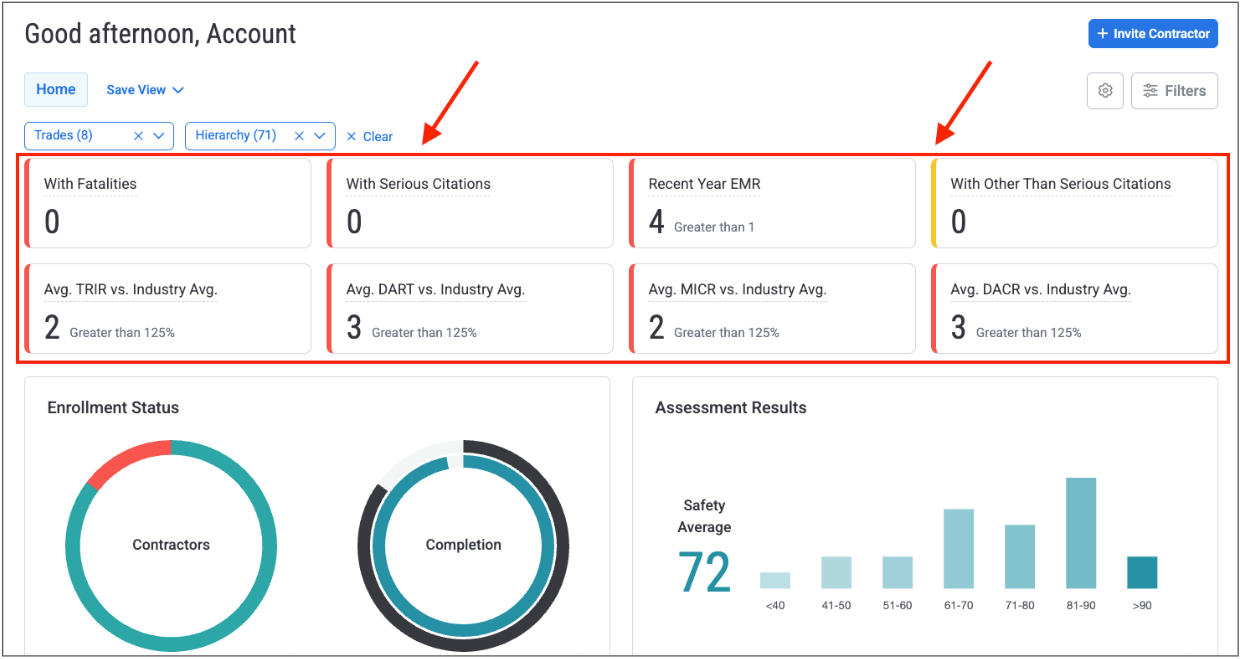Screen dimensions: 1241x659
Task: Switch to the Home tab
Action: (56, 90)
